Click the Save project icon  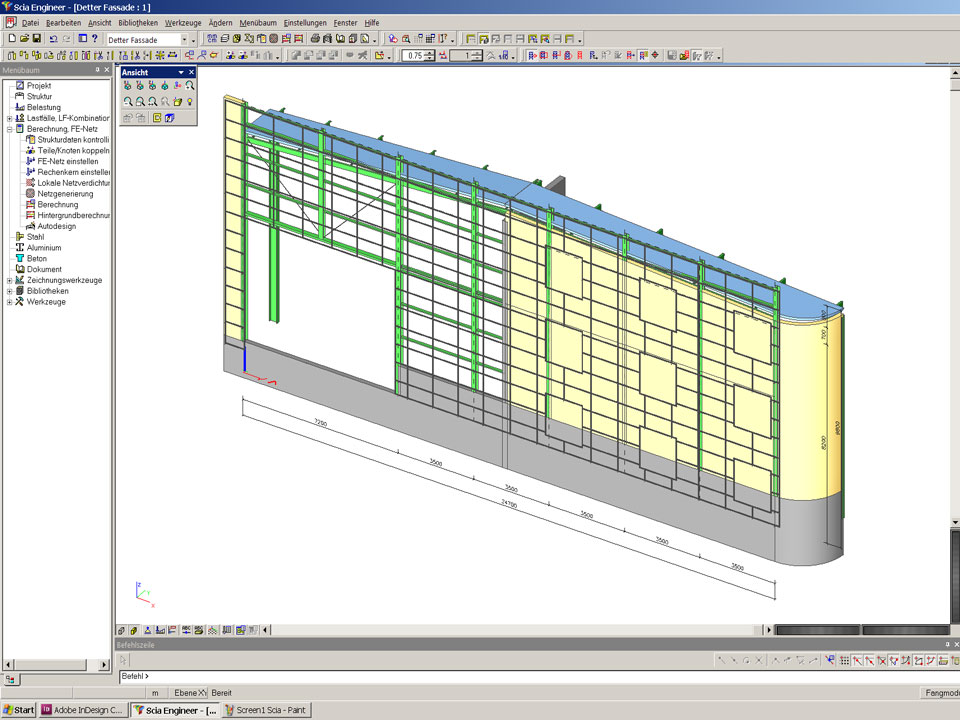pyautogui.click(x=37, y=39)
